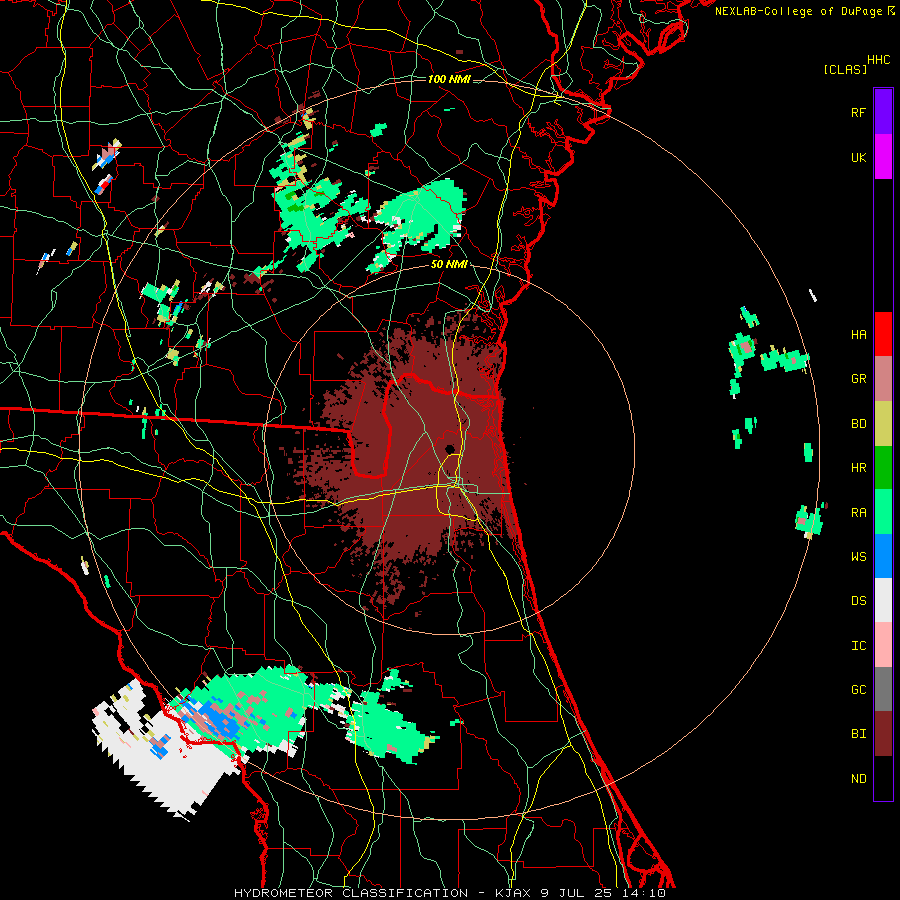Image resolution: width=900 pixels, height=900 pixels.
Task: Click the 14:10 timestamp text
Action: 645,893
